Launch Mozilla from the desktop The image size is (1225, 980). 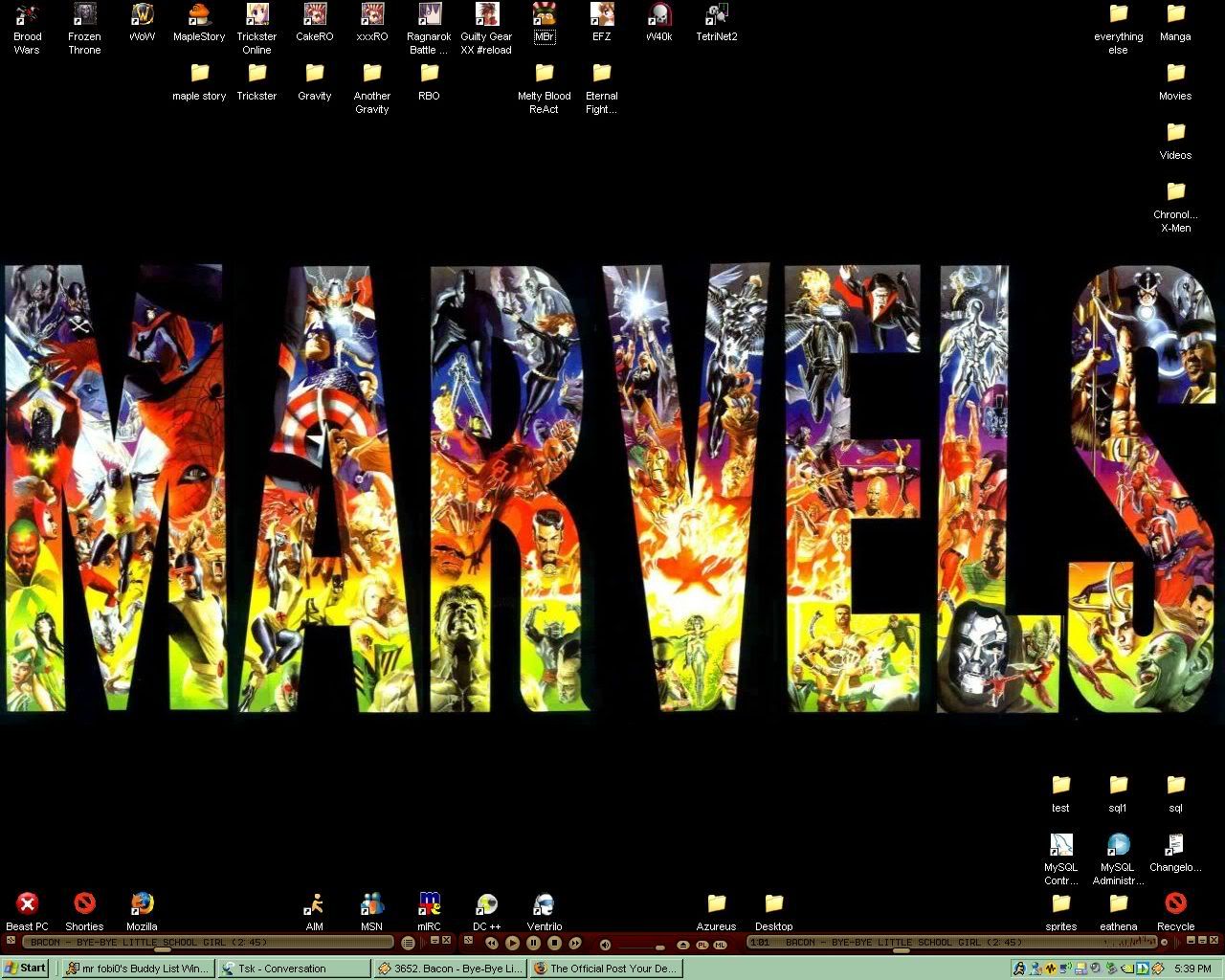(142, 913)
